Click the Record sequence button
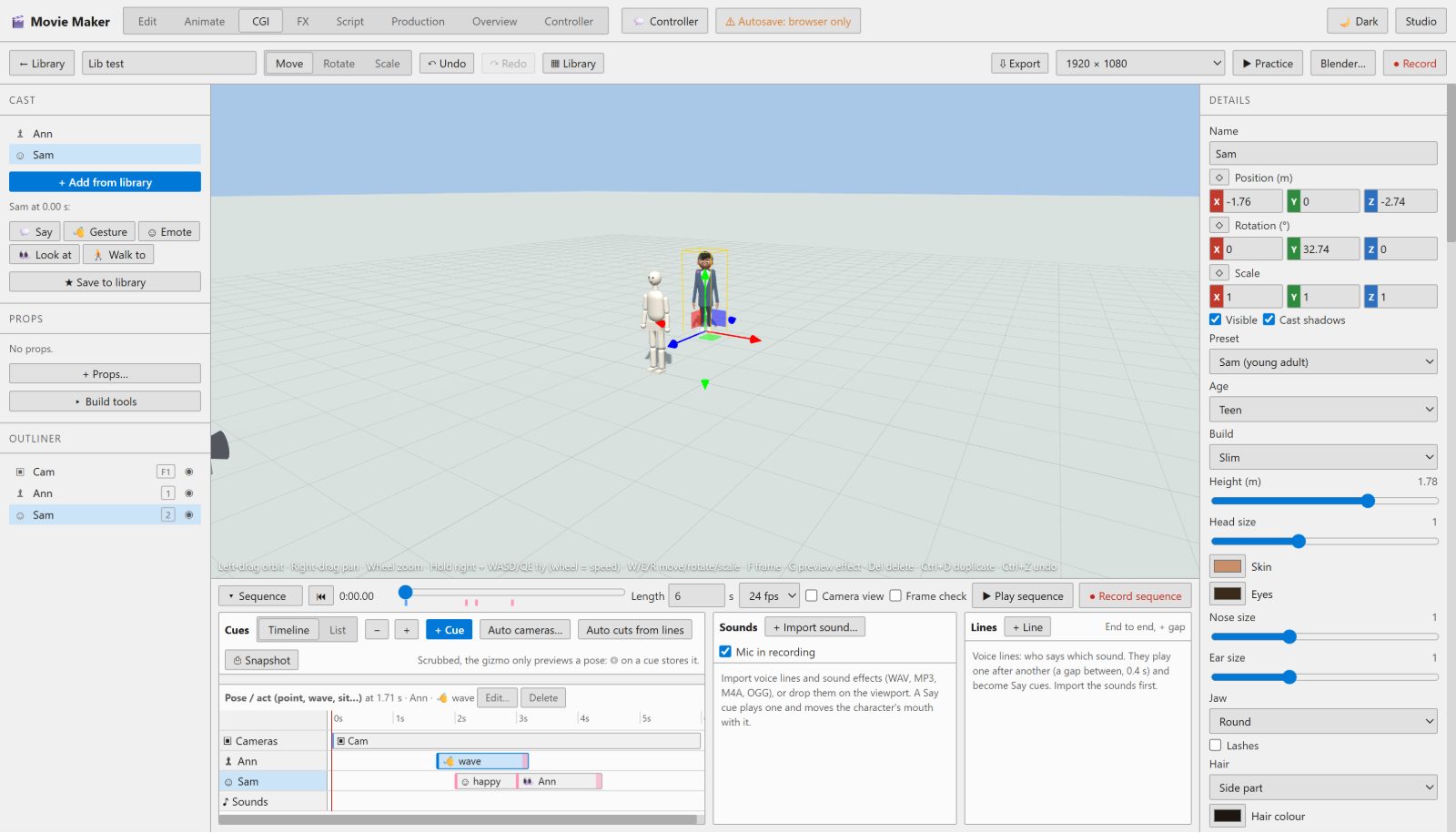Image resolution: width=1456 pixels, height=833 pixels. point(1135,596)
